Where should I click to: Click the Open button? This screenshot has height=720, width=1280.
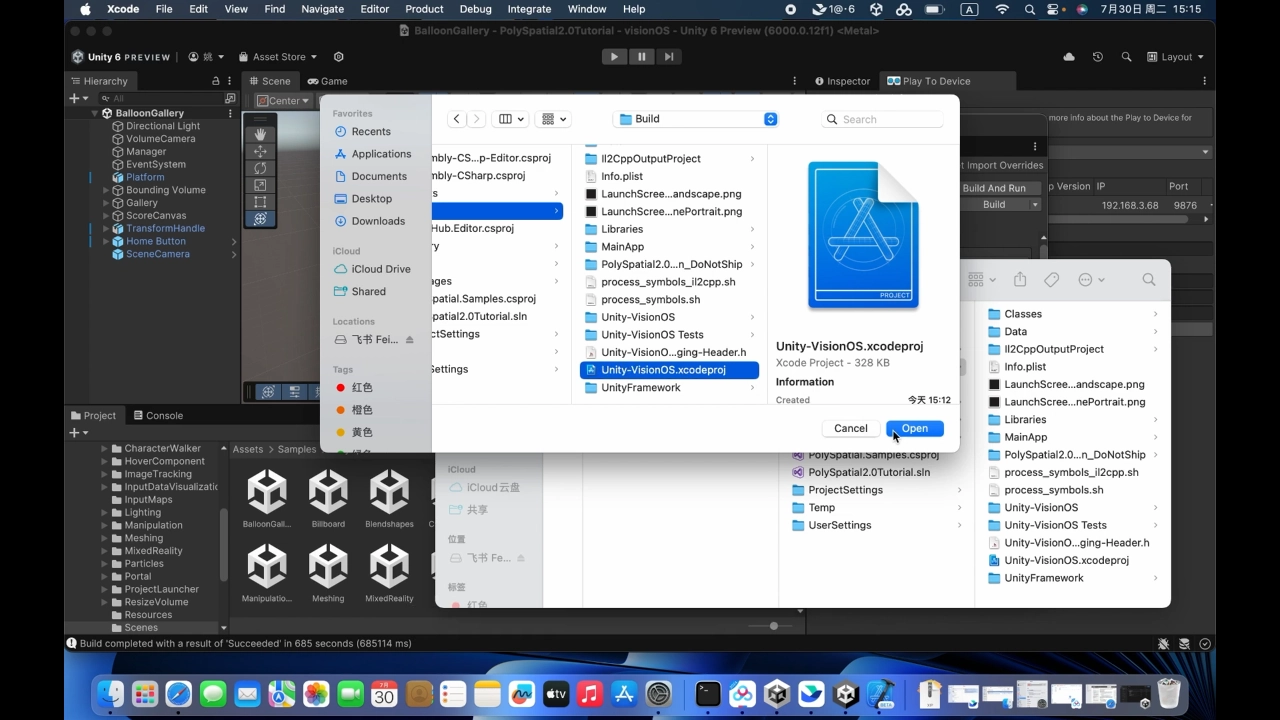[915, 428]
